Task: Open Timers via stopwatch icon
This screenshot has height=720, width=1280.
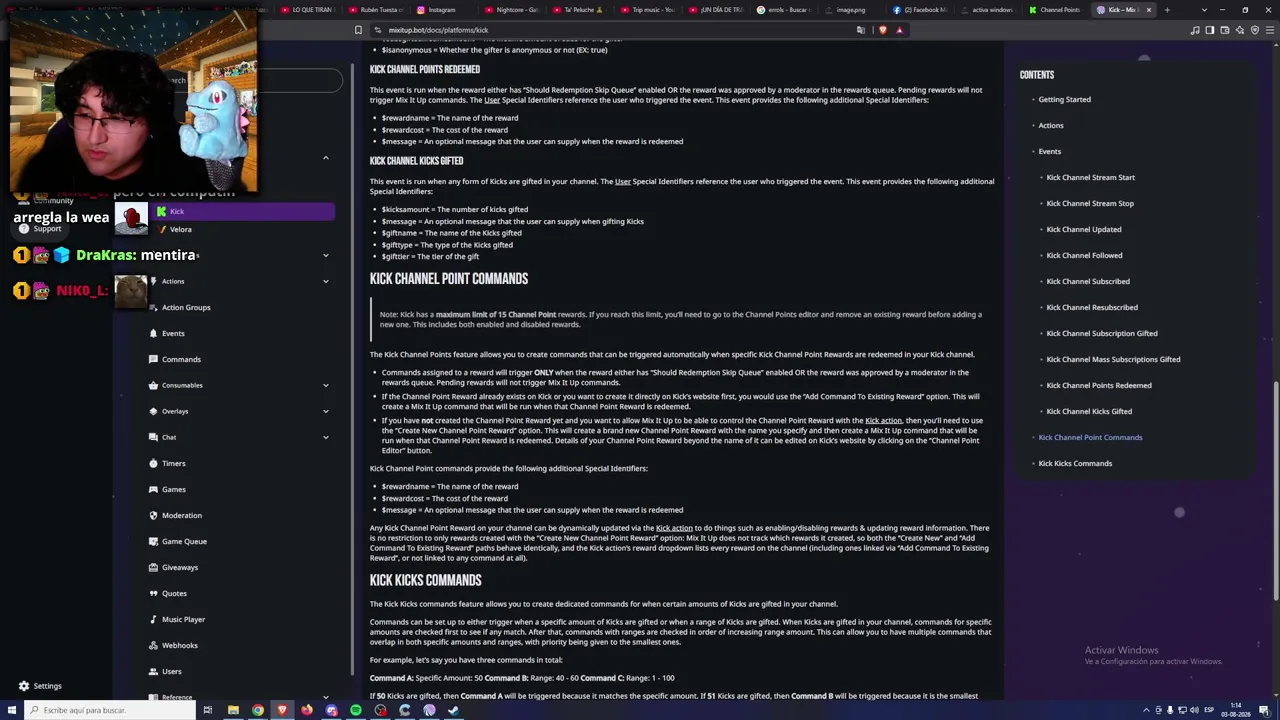Action: click(153, 463)
